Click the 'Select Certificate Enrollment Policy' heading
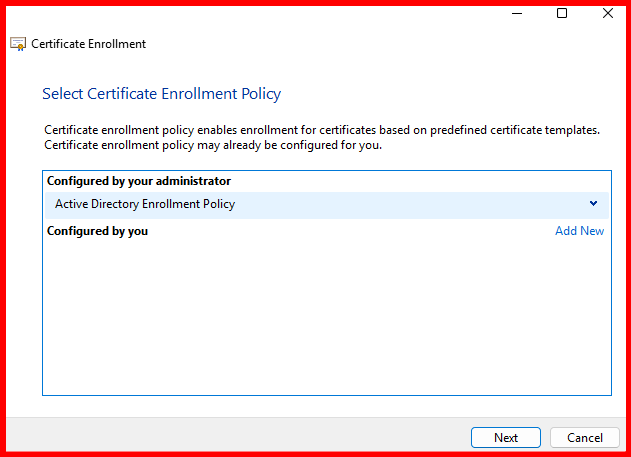631x457 pixels. [161, 94]
